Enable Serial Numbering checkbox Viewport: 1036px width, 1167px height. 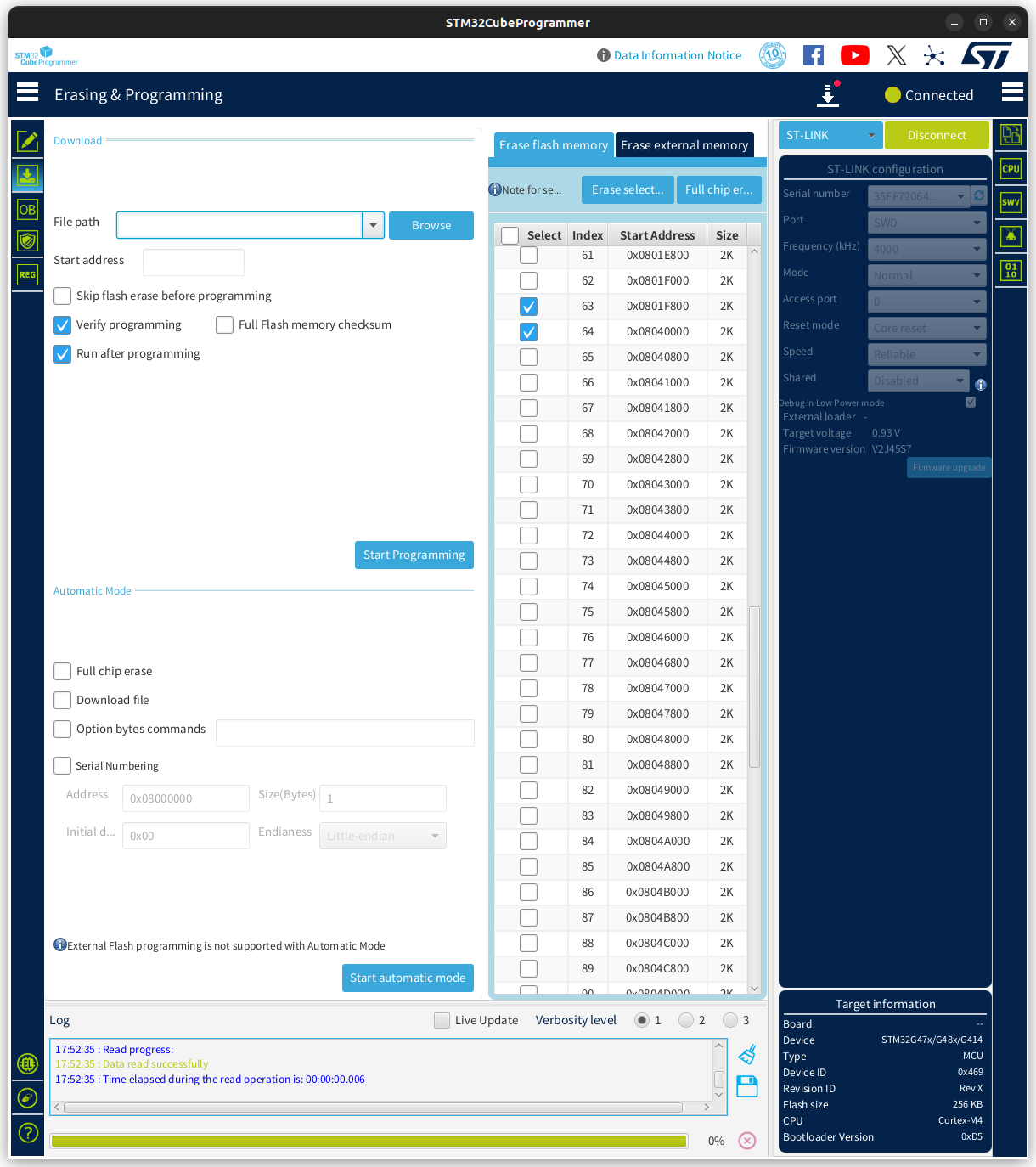[62, 765]
